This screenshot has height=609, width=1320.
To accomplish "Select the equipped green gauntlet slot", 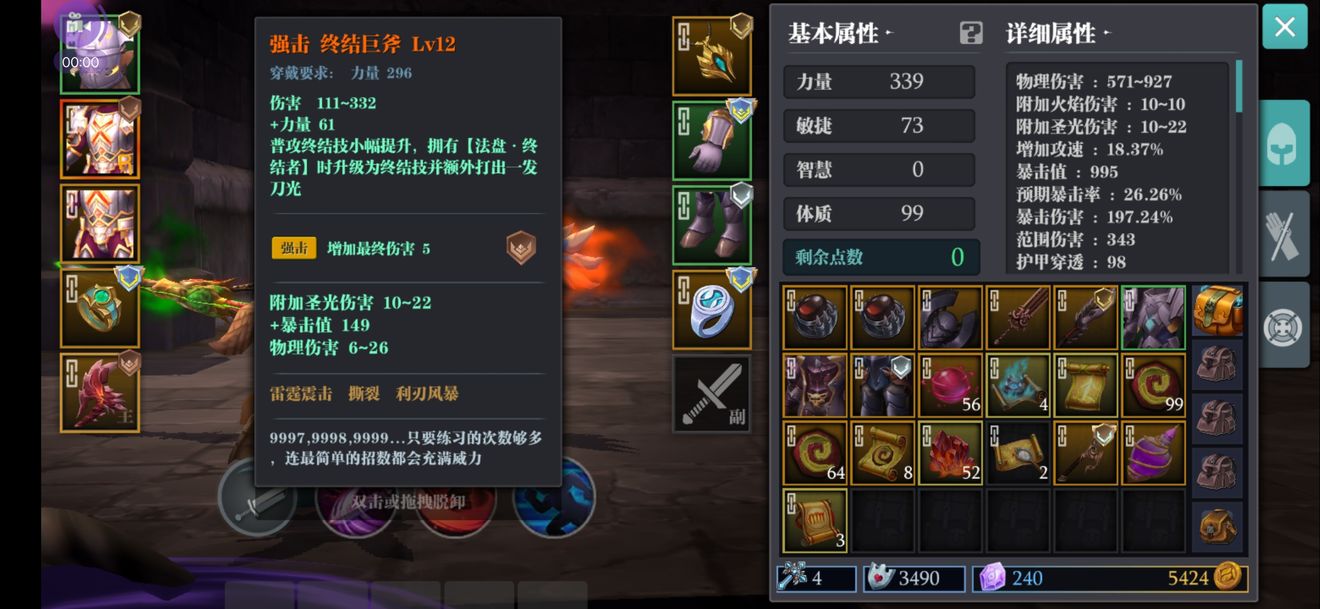I will [x=712, y=141].
